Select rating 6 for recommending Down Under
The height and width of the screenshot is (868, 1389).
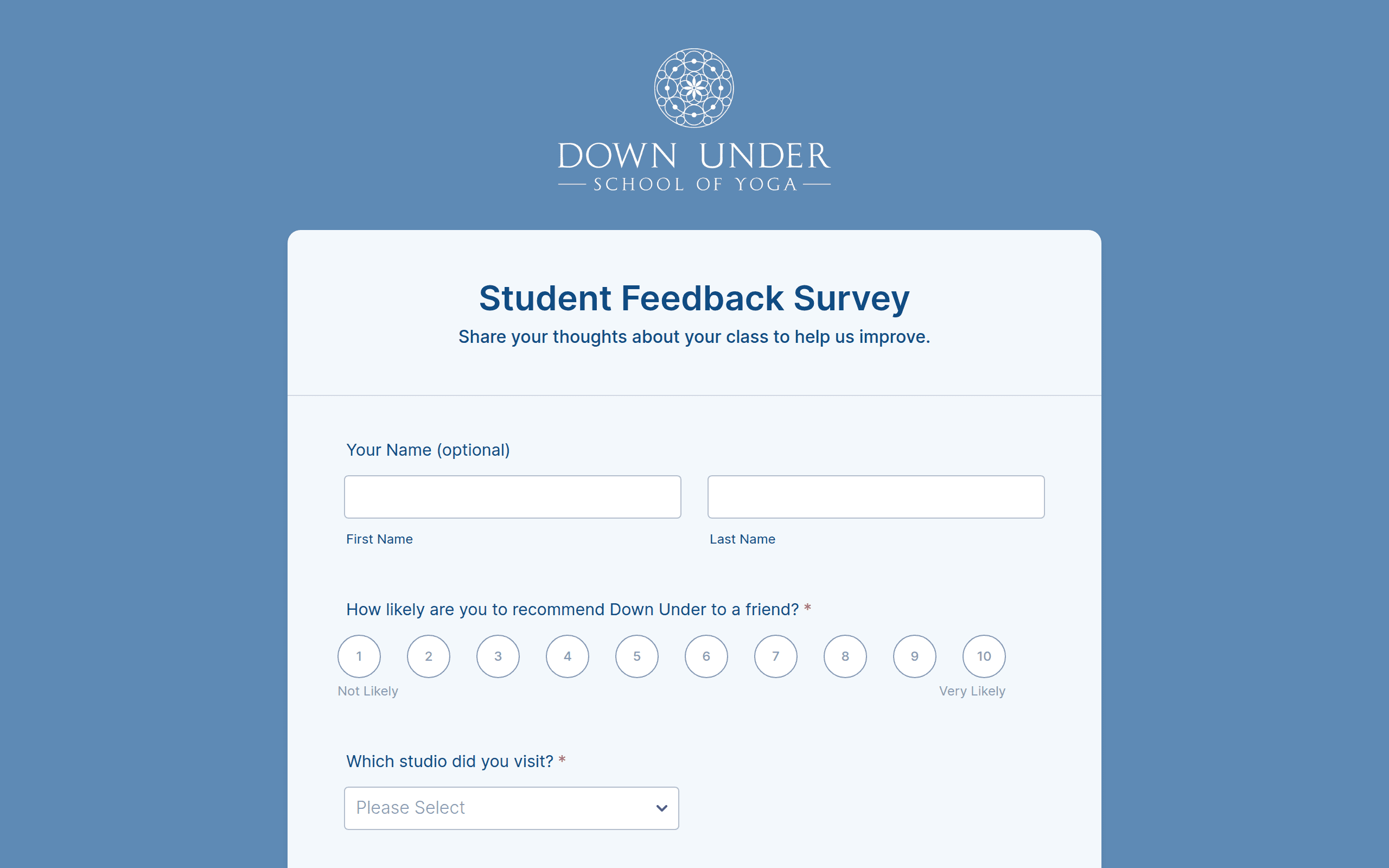pyautogui.click(x=706, y=656)
